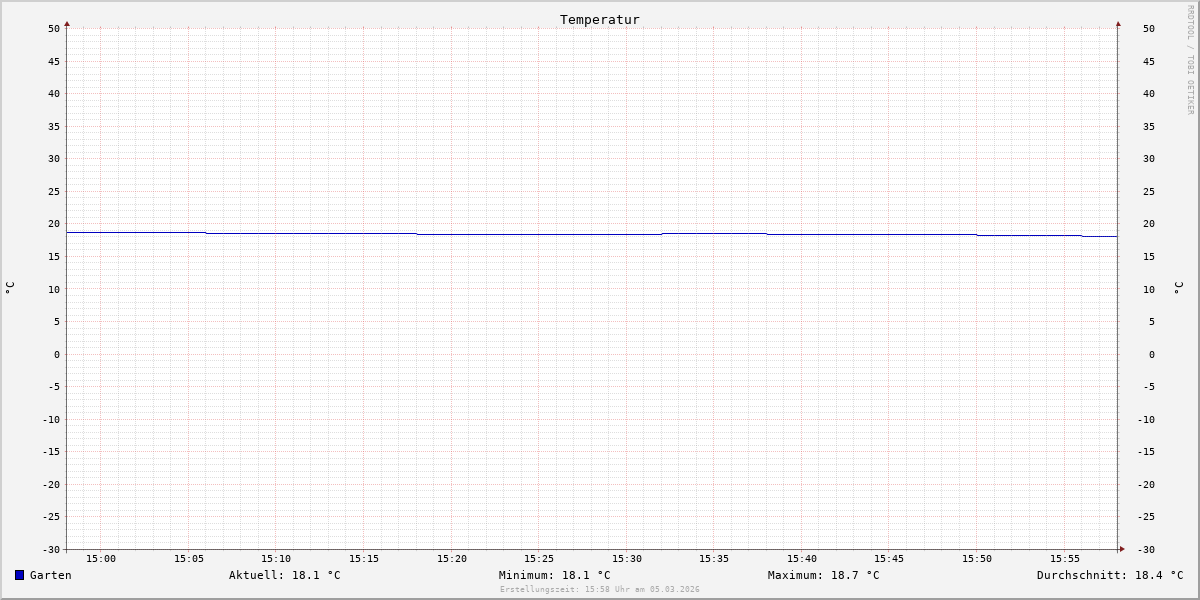Click the right axis 45 label
Viewport: 1200px width, 600px height.
1149,61
